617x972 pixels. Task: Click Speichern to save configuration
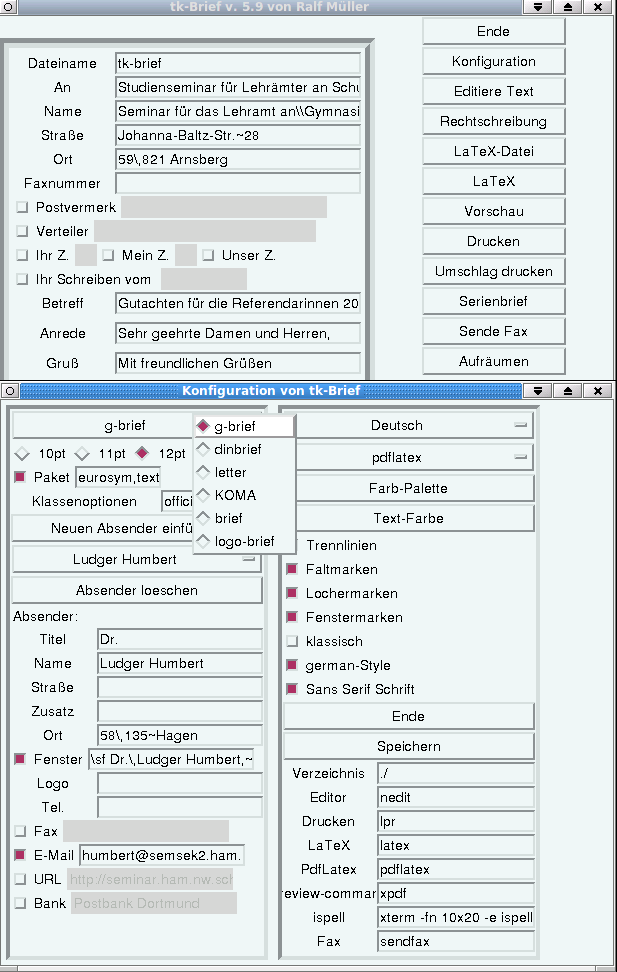tap(409, 747)
